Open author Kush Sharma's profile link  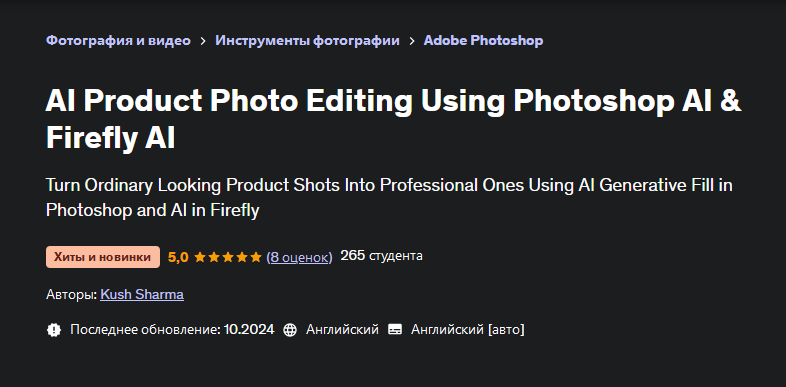click(x=142, y=294)
